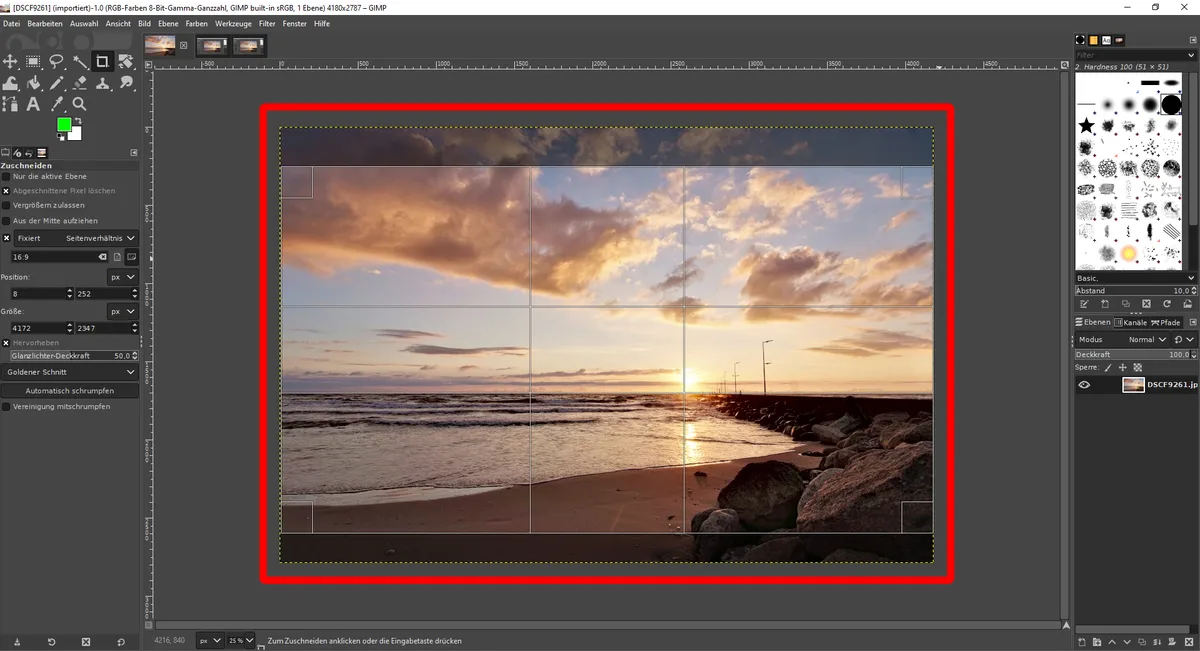
Task: Open the Farben menu
Action: [x=197, y=23]
